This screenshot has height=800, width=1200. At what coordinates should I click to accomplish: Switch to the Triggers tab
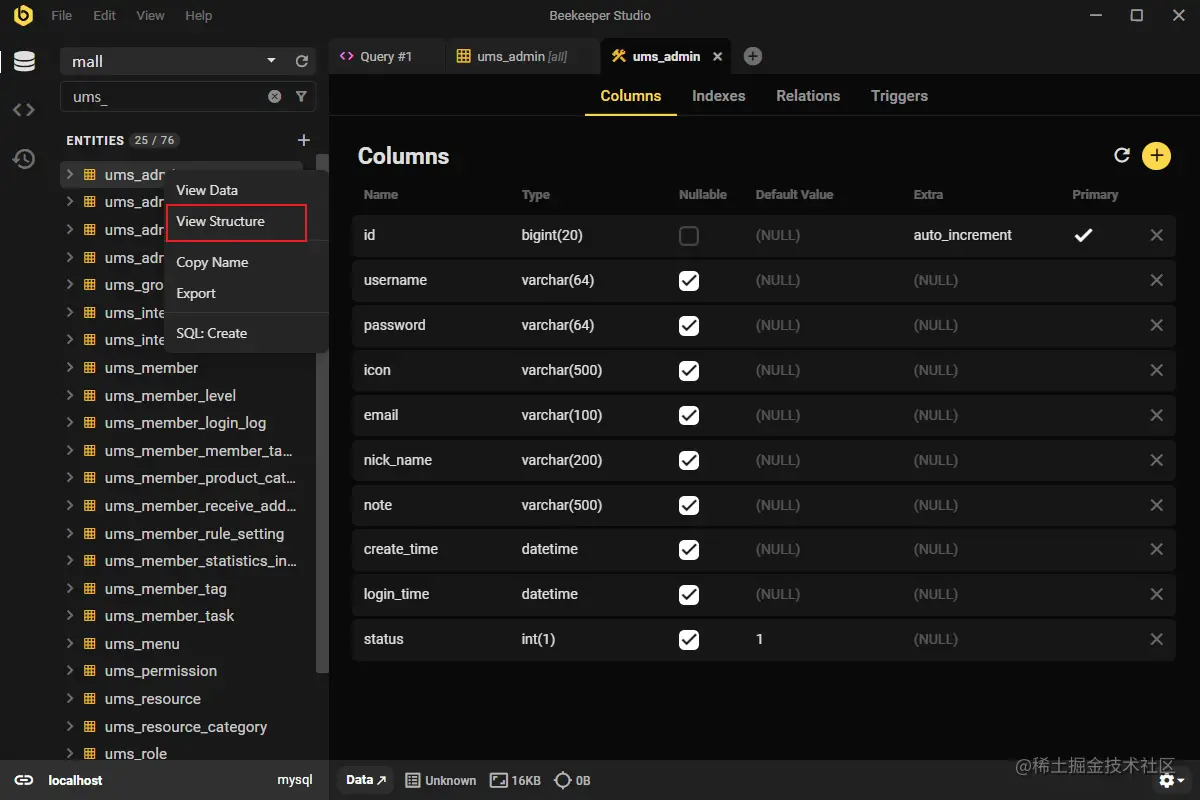pyautogui.click(x=899, y=96)
